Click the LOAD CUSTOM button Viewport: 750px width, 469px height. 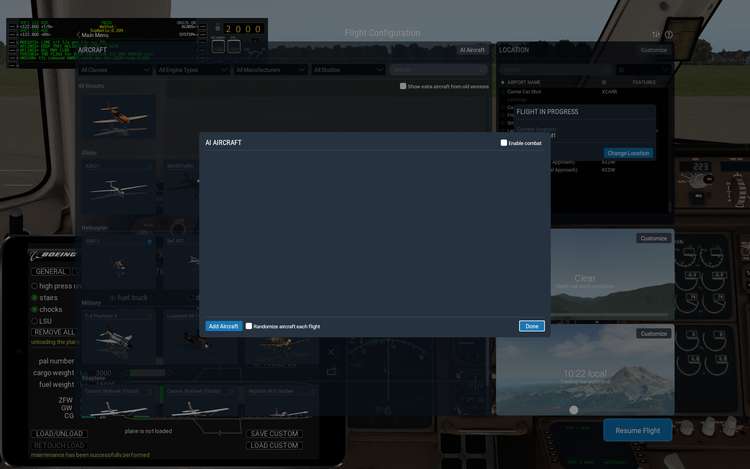(x=274, y=445)
